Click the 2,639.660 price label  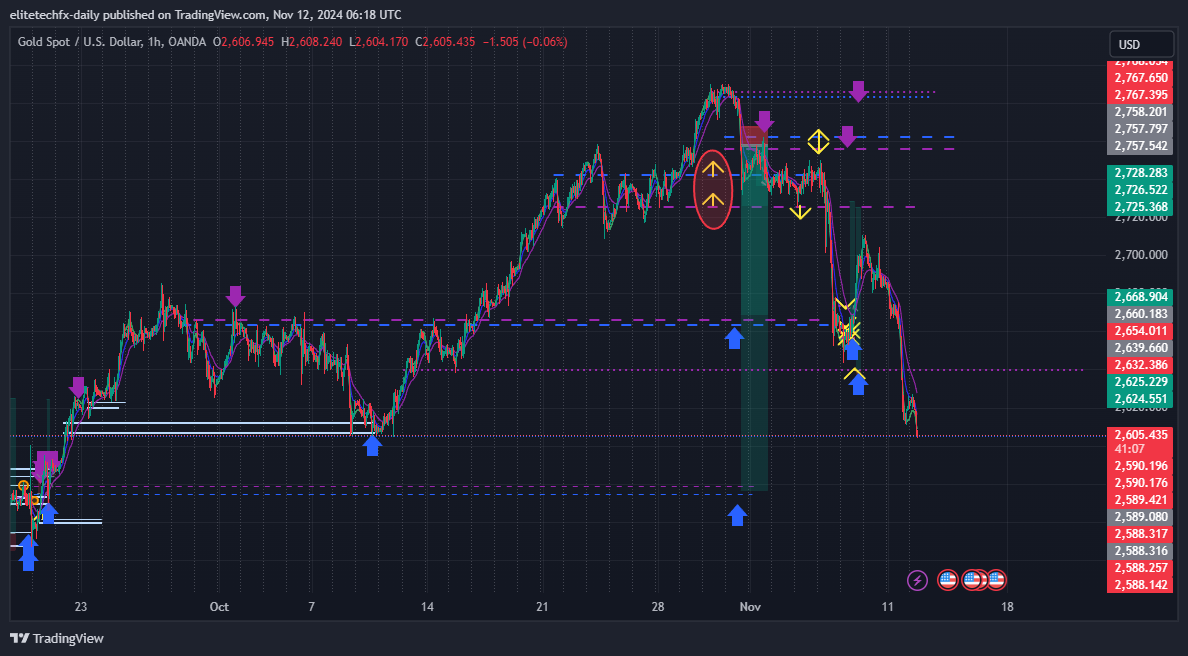click(x=1141, y=348)
